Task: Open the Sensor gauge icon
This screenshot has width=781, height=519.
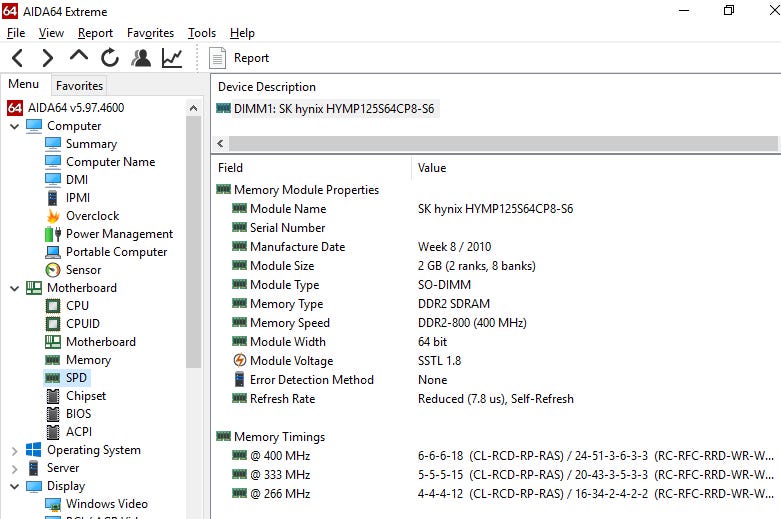Action: (x=53, y=270)
